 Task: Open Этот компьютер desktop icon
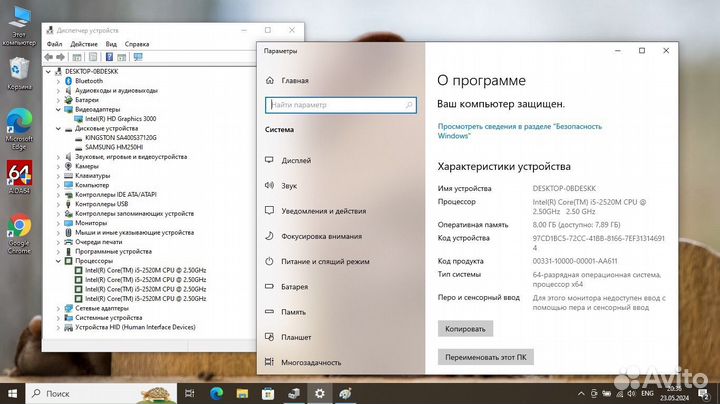pyautogui.click(x=19, y=26)
